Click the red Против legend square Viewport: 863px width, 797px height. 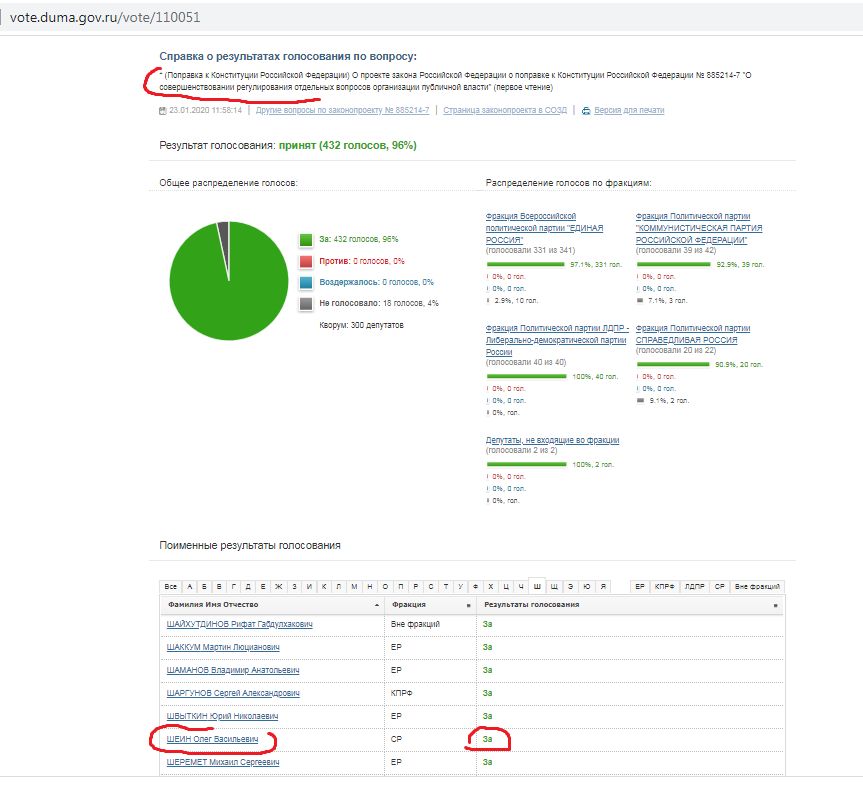click(x=307, y=261)
